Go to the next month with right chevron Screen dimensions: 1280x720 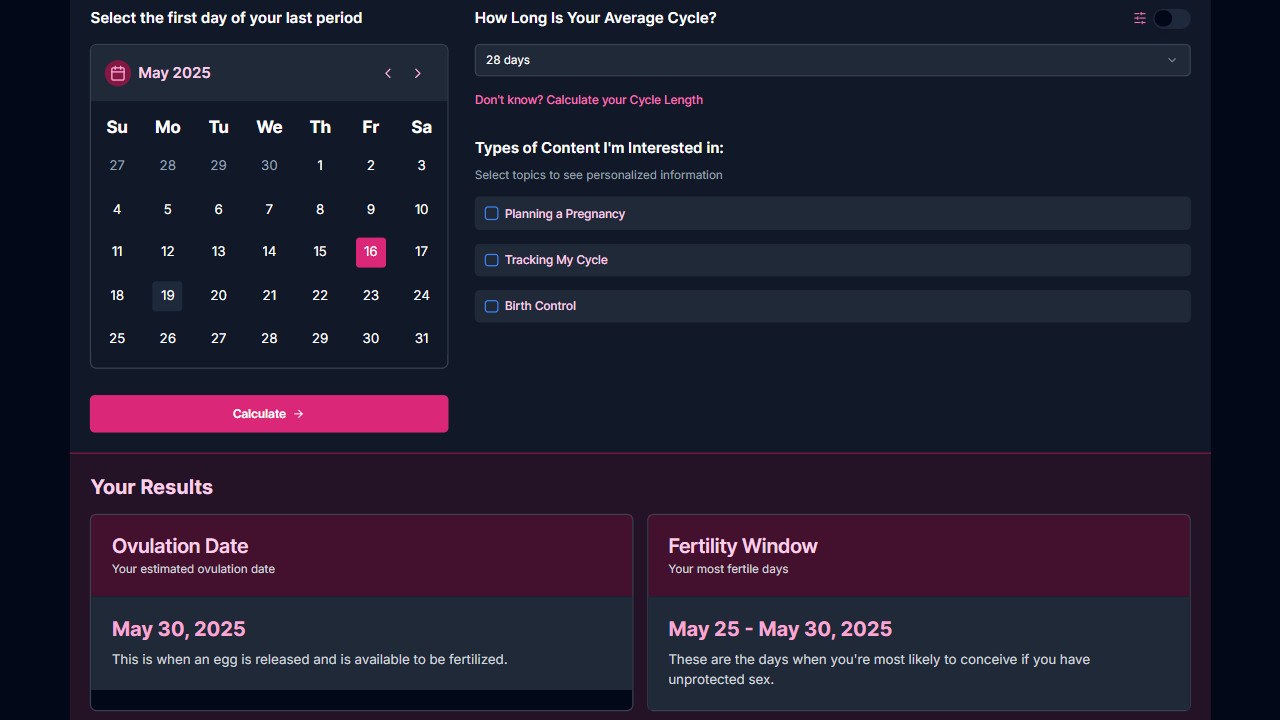click(418, 73)
